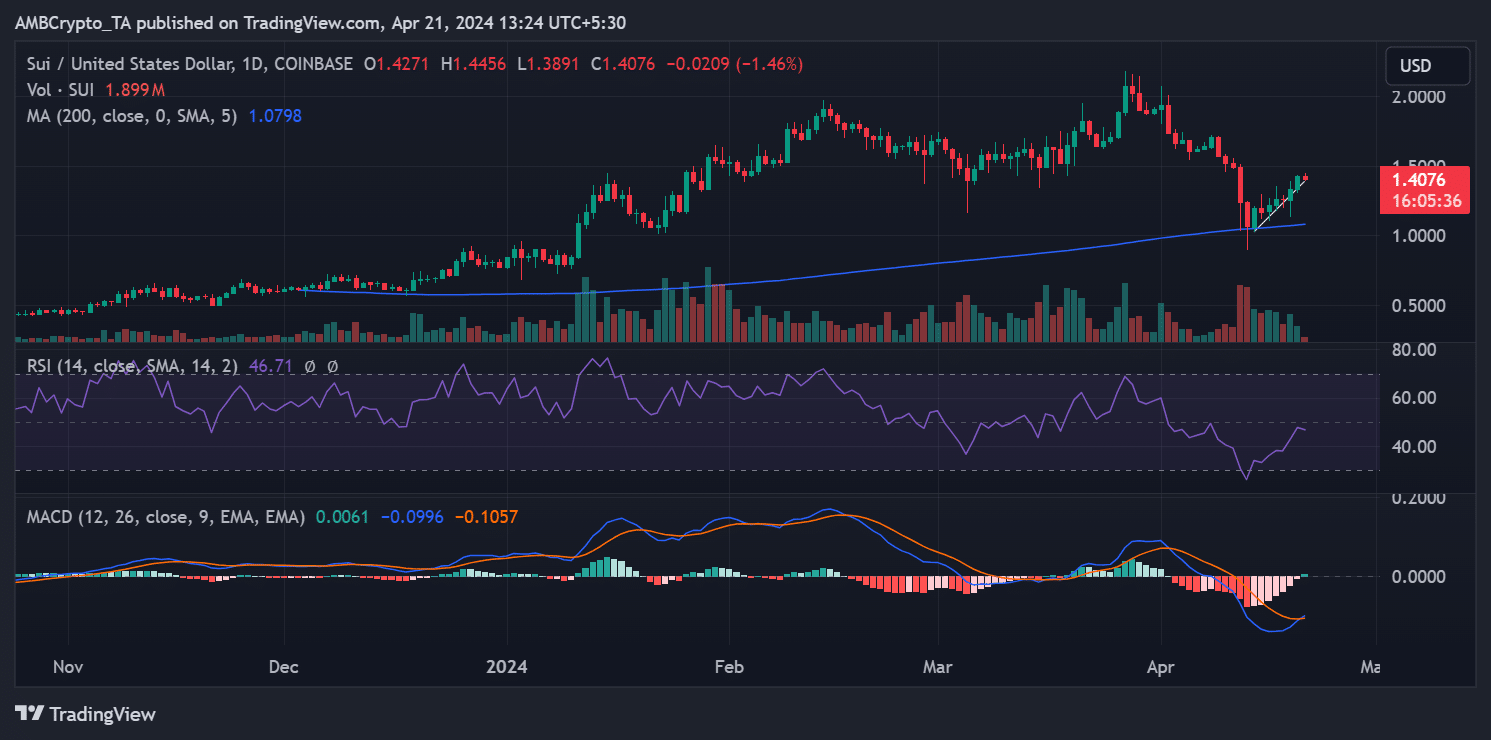Click the 60.00 RSI axis label

[1415, 398]
